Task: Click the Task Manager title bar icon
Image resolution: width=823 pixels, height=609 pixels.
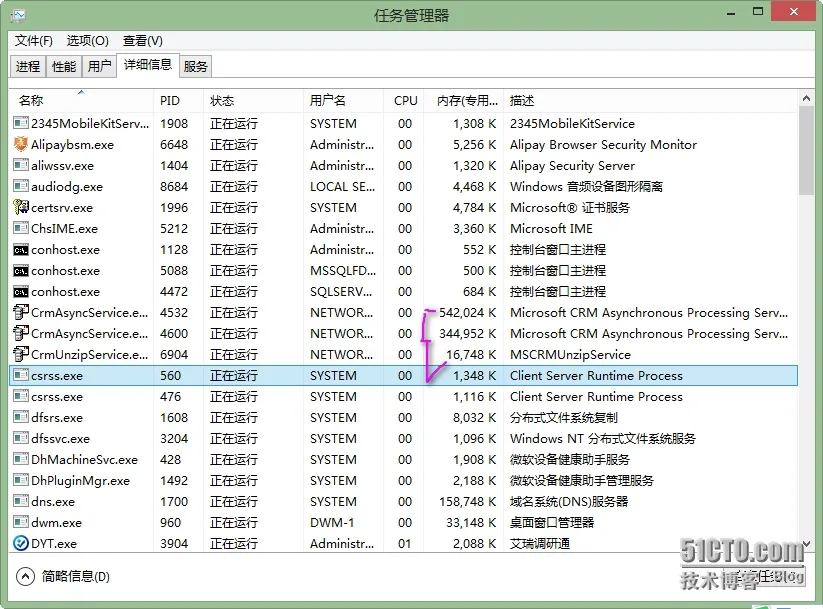Action: (18, 16)
